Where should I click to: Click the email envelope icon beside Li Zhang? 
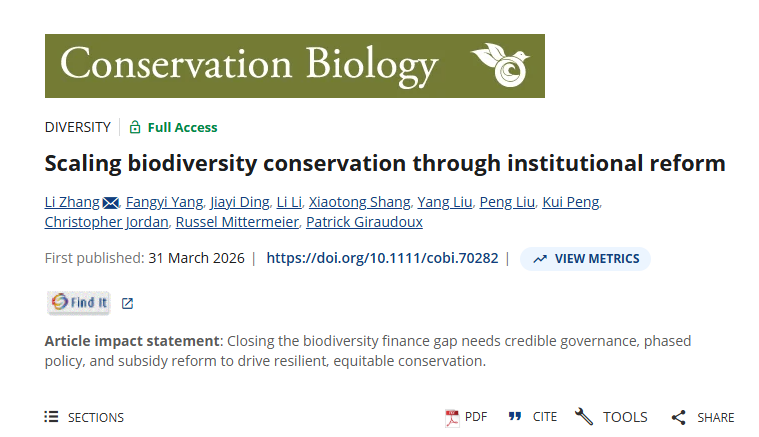(x=110, y=203)
